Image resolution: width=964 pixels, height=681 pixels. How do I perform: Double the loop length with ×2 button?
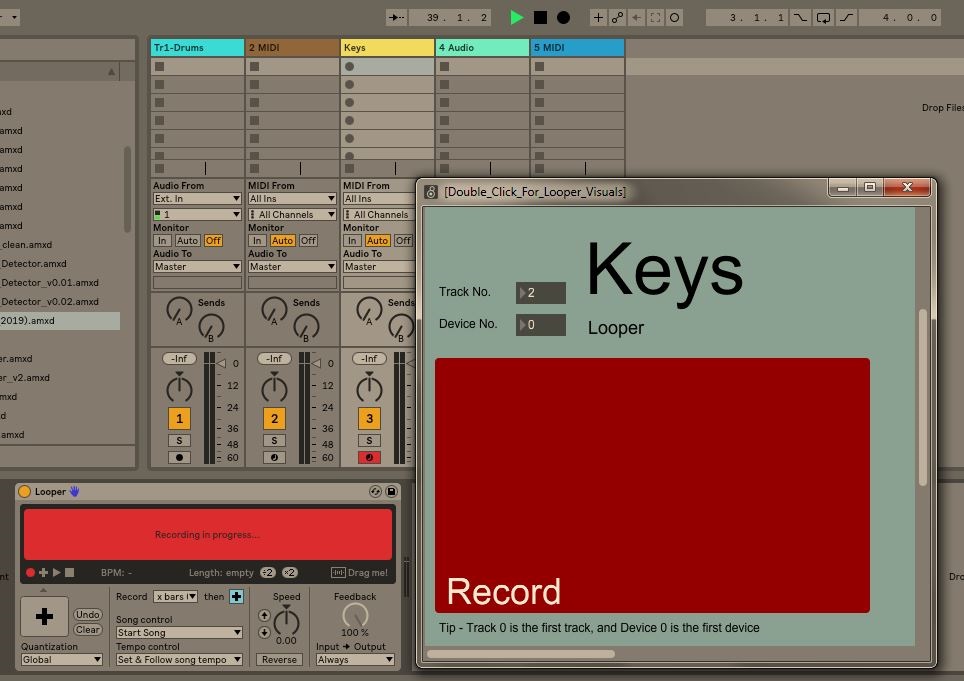289,572
